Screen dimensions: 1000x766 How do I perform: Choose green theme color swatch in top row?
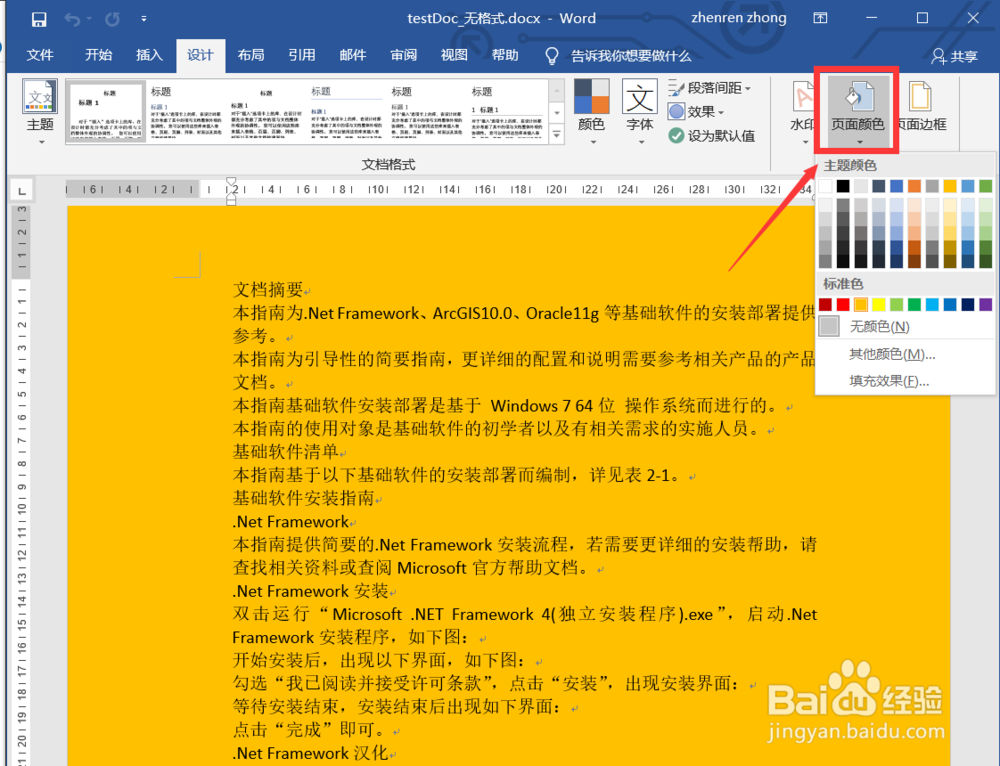[986, 186]
